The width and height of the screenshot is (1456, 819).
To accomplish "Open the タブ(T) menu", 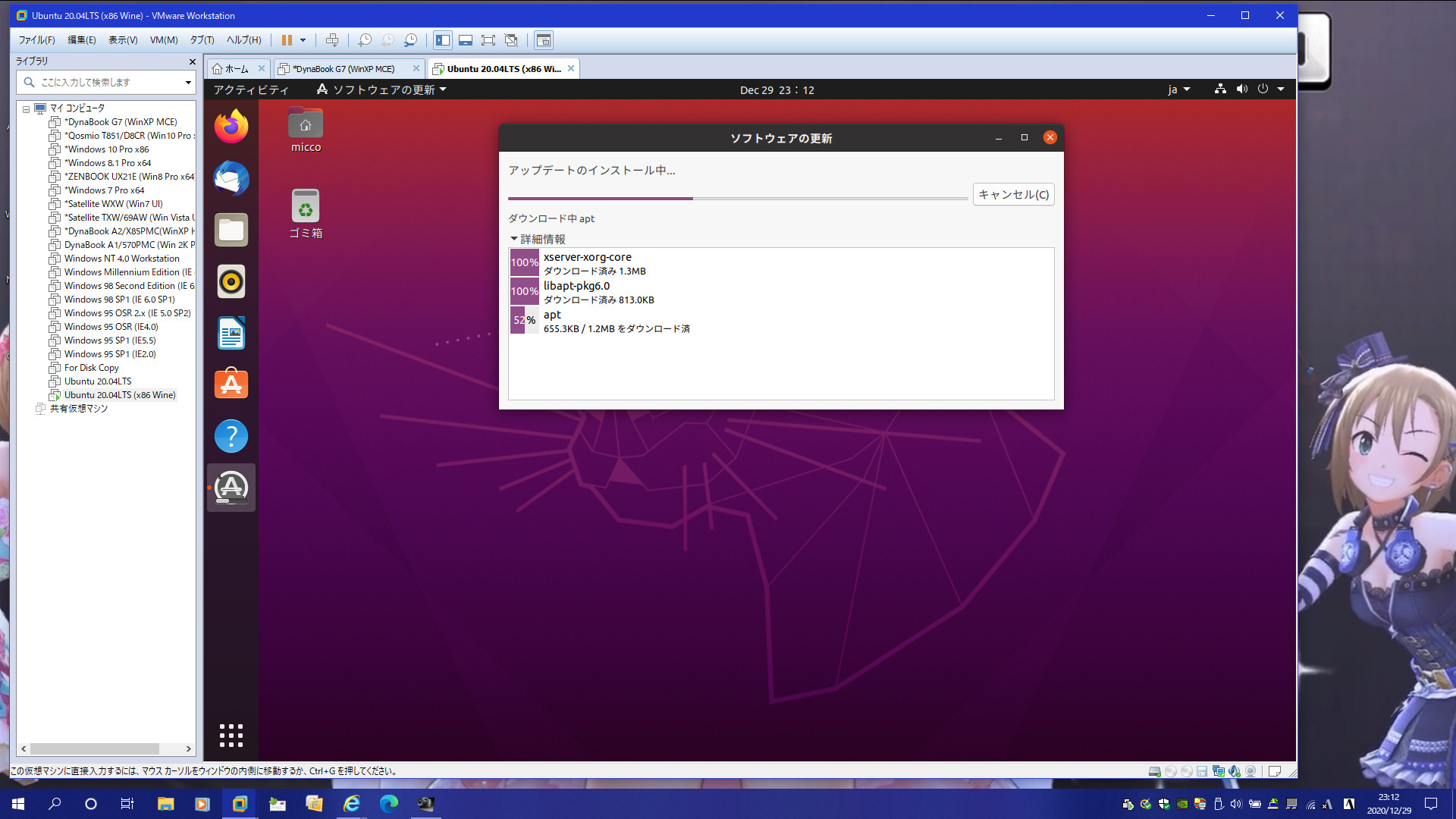I will pyautogui.click(x=202, y=40).
